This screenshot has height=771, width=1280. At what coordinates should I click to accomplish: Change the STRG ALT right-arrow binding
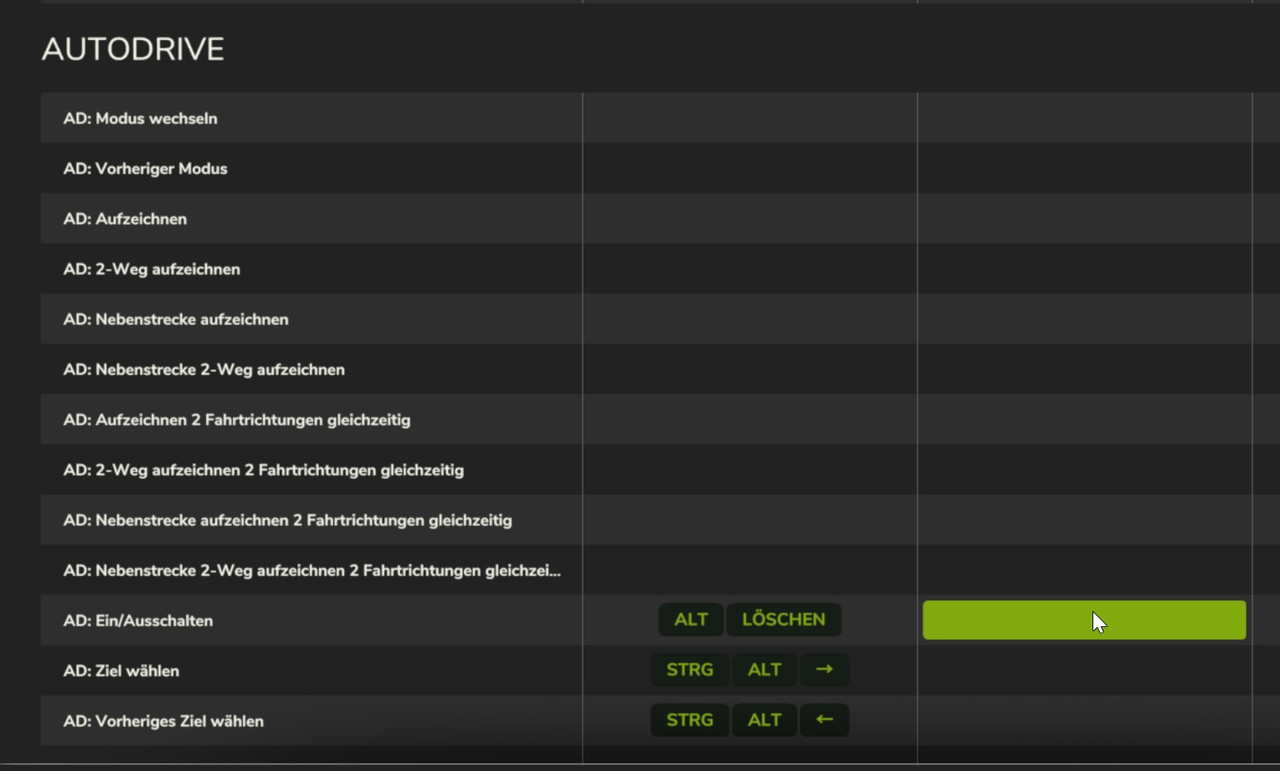750,670
